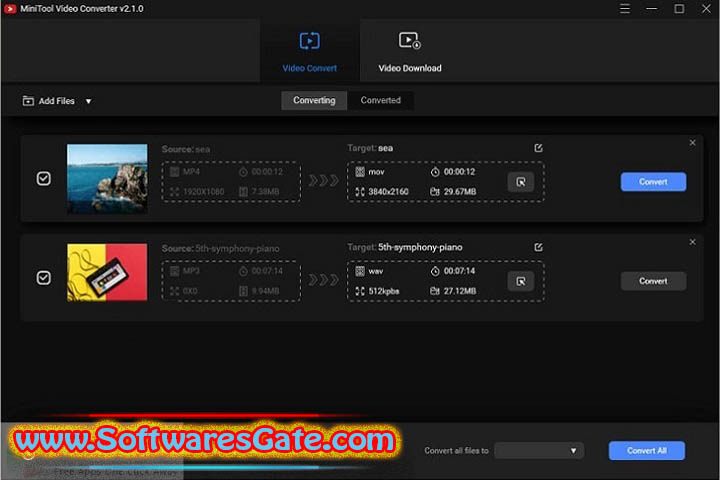Image resolution: width=720 pixels, height=480 pixels.
Task: Click the 512kpbs bitrate value
Action: [383, 291]
